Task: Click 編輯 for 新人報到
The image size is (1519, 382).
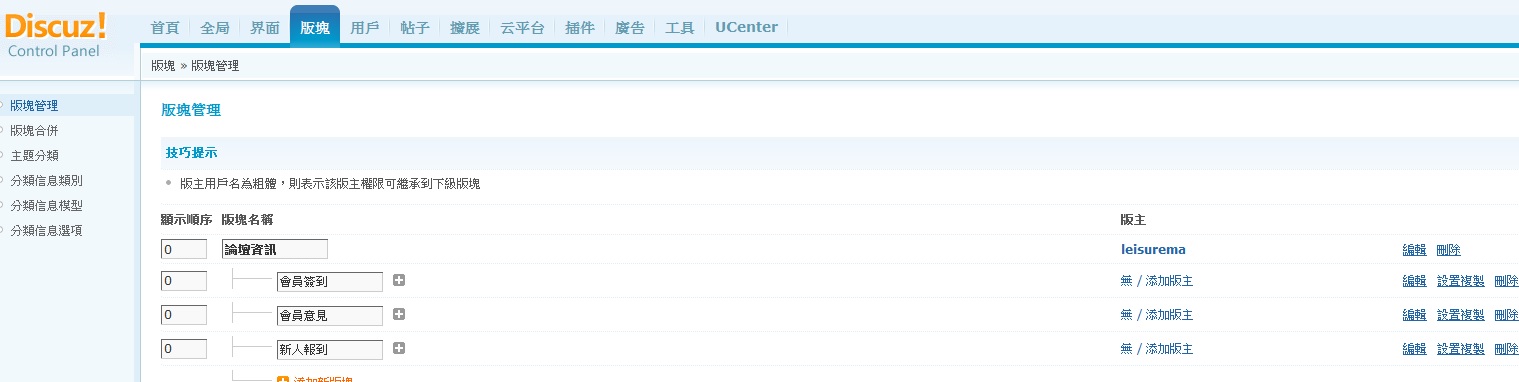Action: (1414, 349)
